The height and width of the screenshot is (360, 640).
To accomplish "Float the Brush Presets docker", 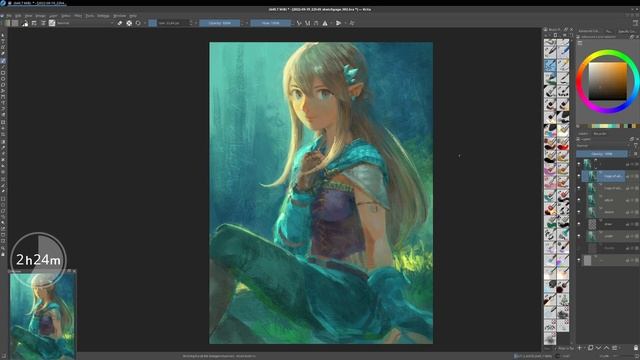I will (x=566, y=30).
